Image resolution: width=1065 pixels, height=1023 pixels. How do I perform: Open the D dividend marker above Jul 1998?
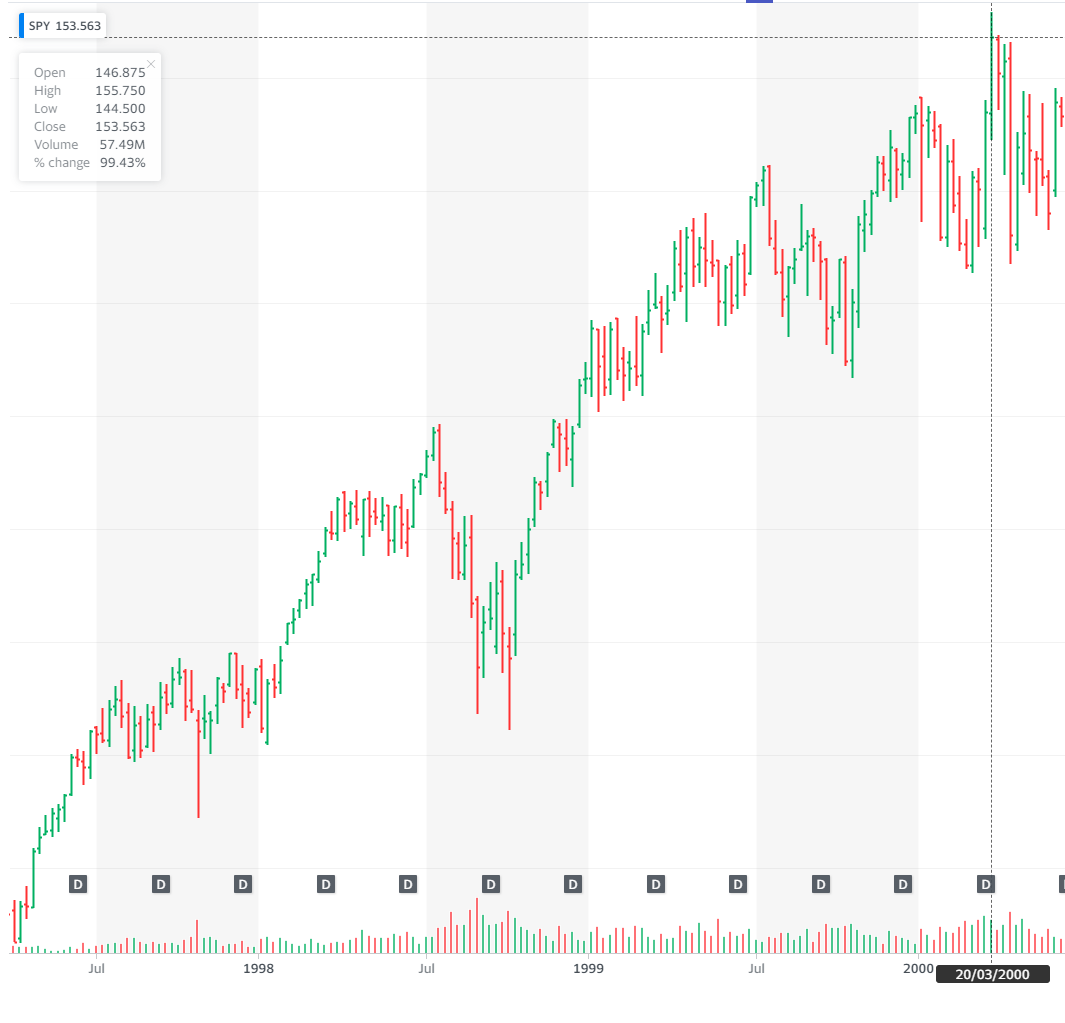coord(407,884)
